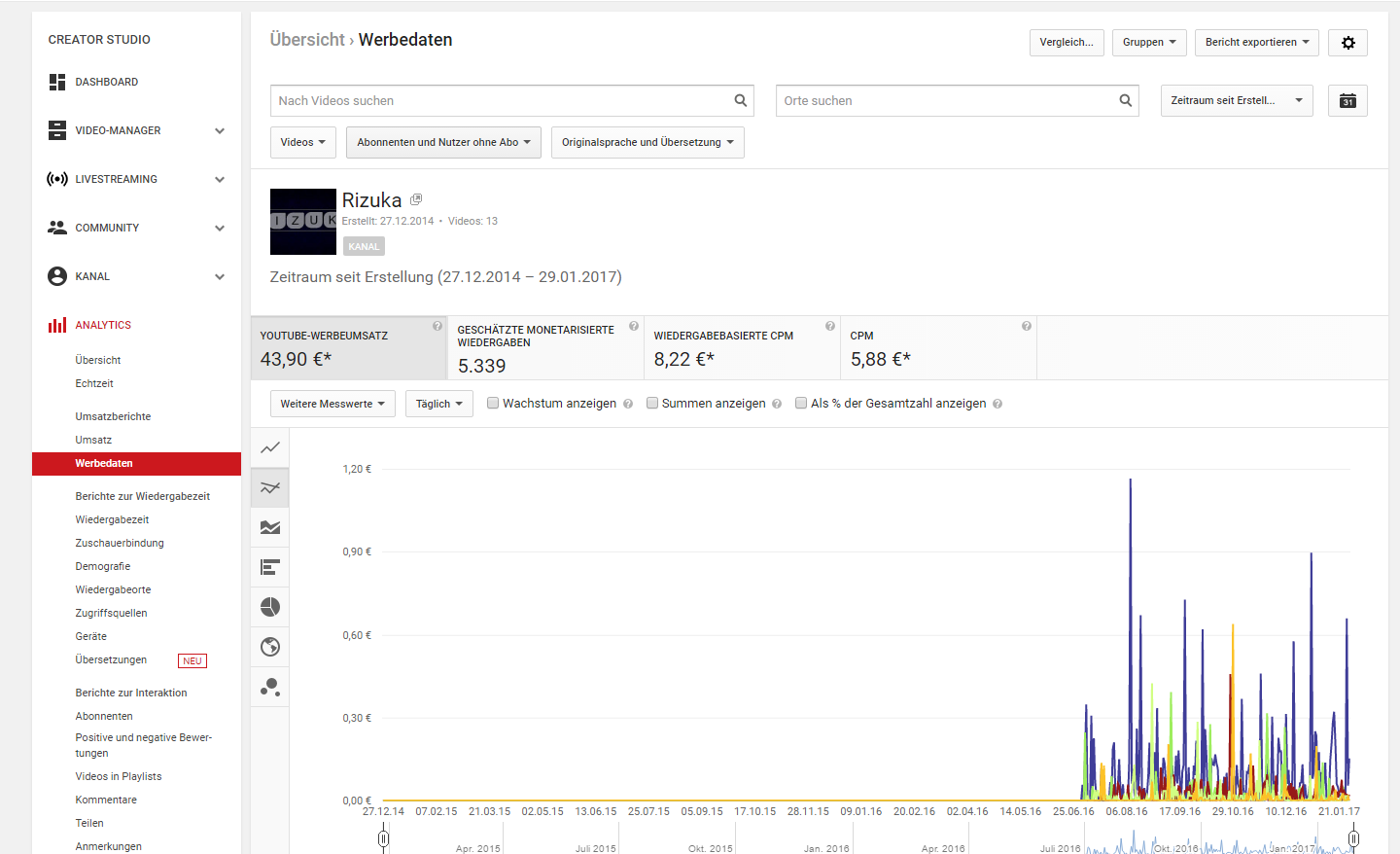Screen dimensions: 1400x854
Task: Select the bubble chart icon
Action: point(270,687)
